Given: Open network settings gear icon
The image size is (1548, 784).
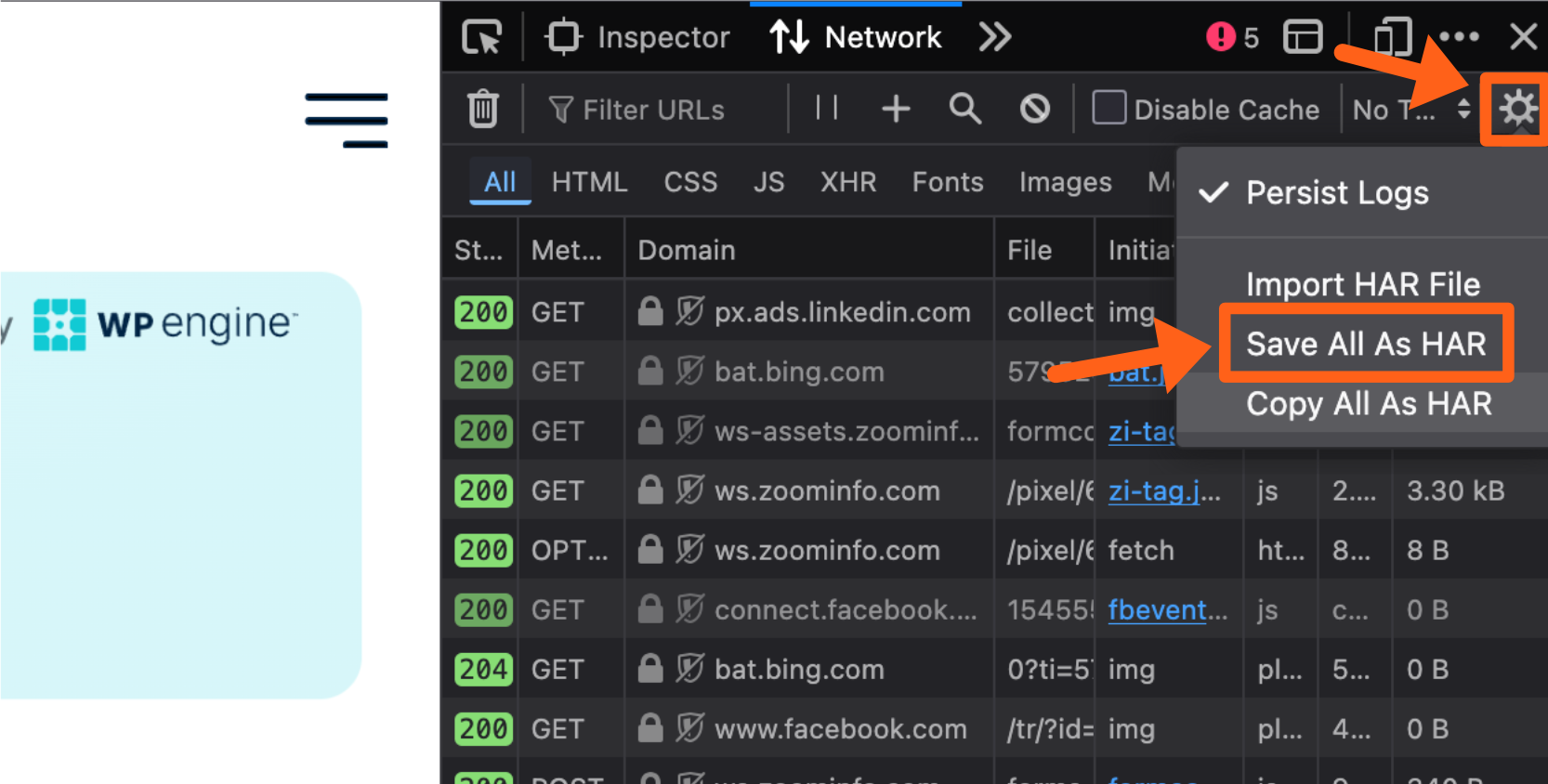Looking at the screenshot, I should [1517, 109].
